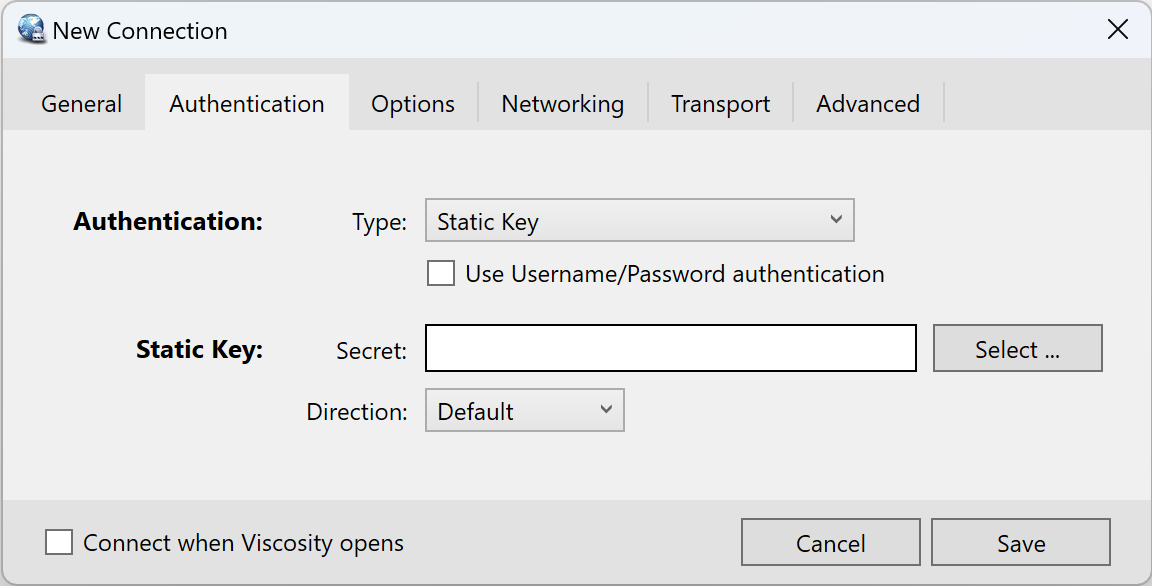Viewport: 1152px width, 586px height.
Task: Show the Transport tab
Action: pos(721,104)
